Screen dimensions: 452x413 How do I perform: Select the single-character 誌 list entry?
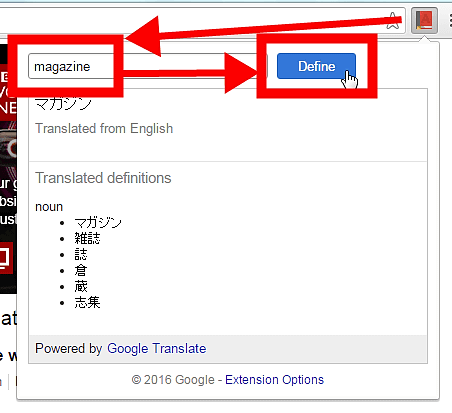point(81,255)
